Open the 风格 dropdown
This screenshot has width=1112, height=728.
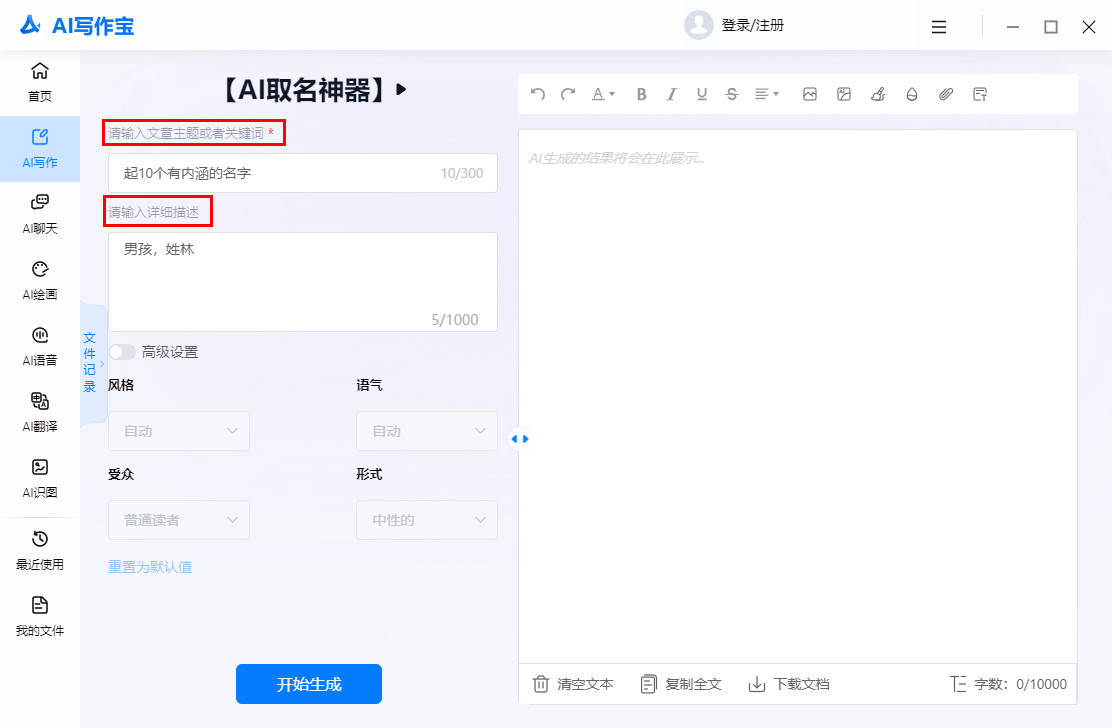click(x=179, y=431)
